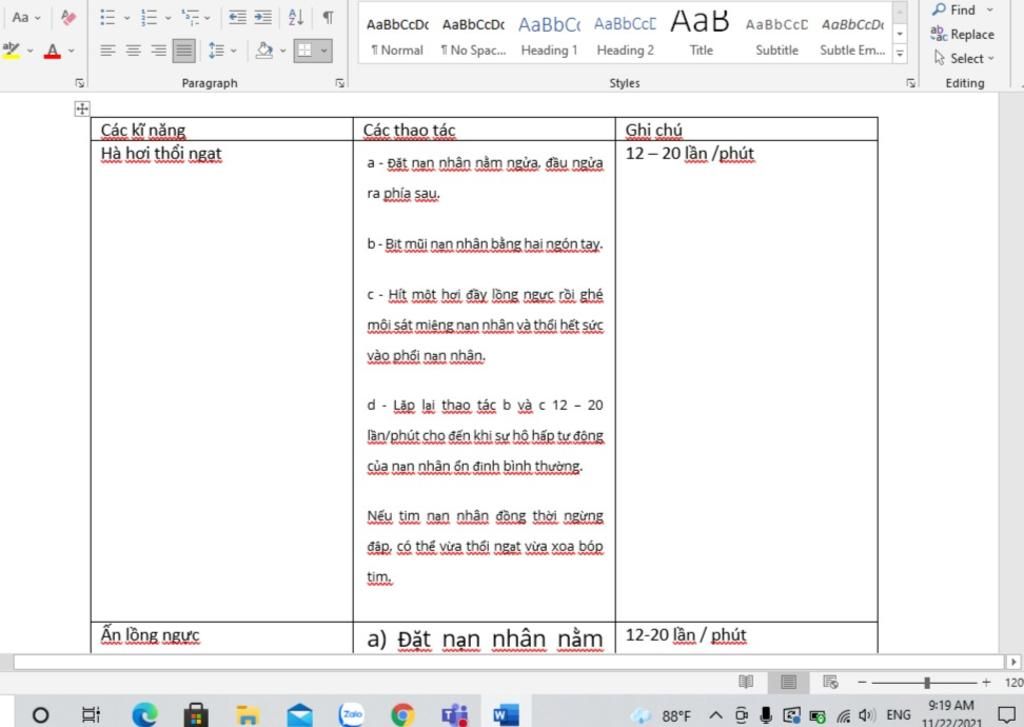Align text right

click(159, 50)
